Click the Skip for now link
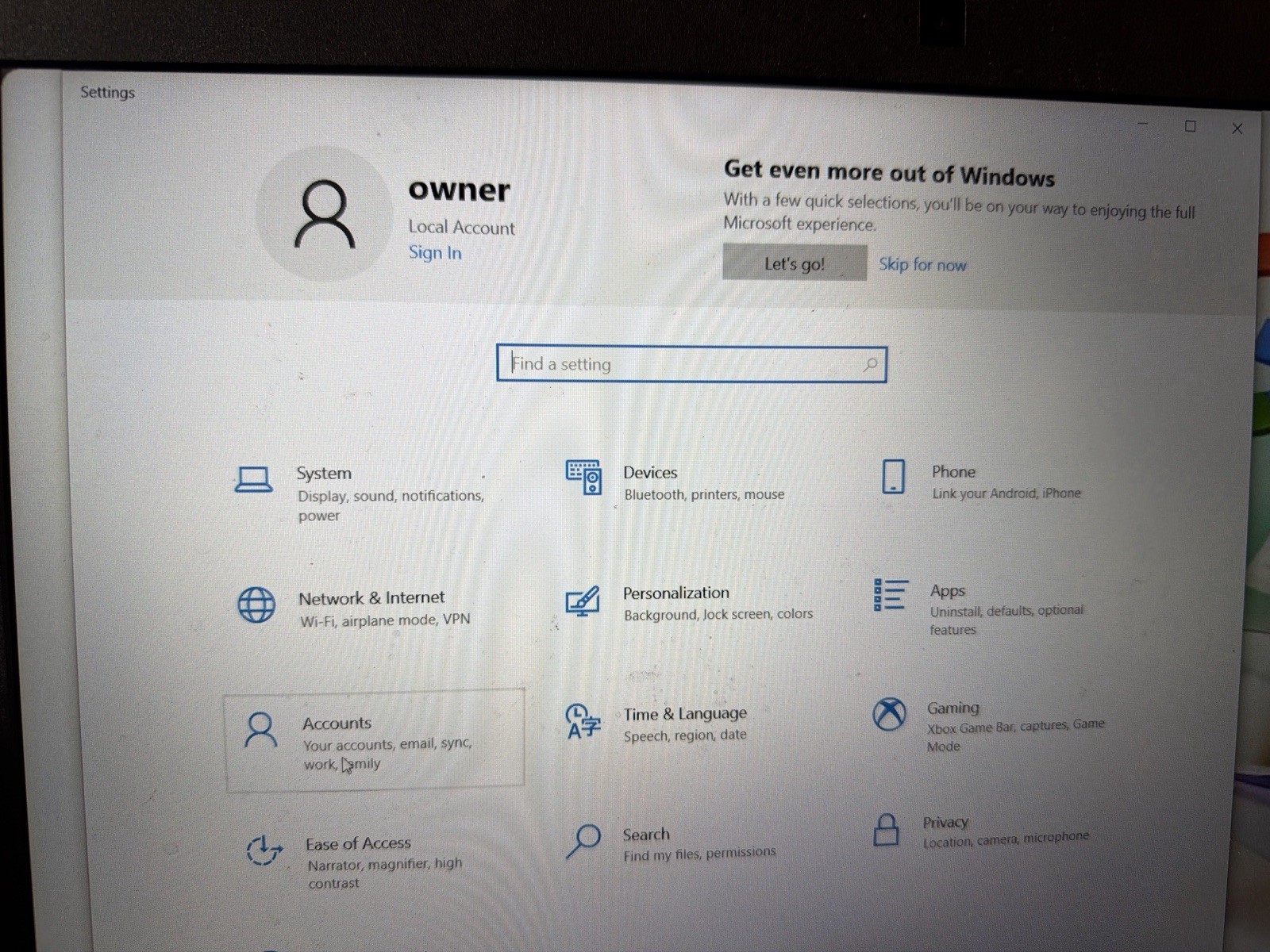Viewport: 1270px width, 952px height. point(922,264)
